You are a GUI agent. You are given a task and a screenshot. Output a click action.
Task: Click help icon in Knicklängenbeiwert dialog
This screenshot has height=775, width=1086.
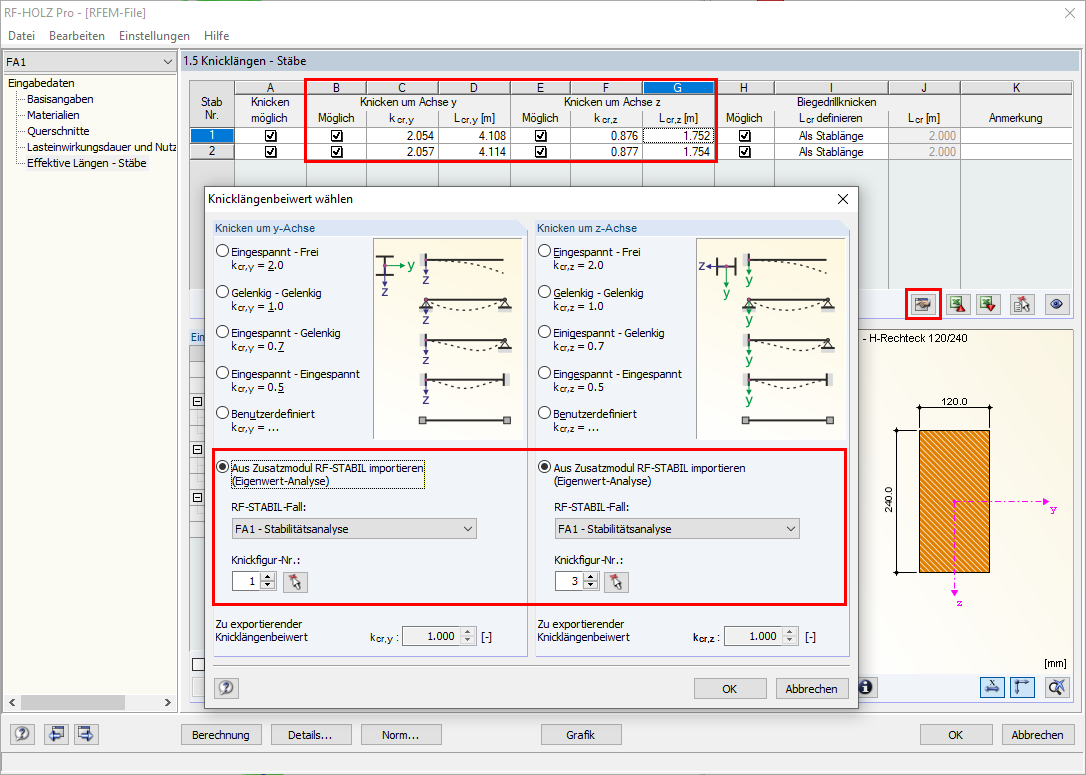pos(226,688)
